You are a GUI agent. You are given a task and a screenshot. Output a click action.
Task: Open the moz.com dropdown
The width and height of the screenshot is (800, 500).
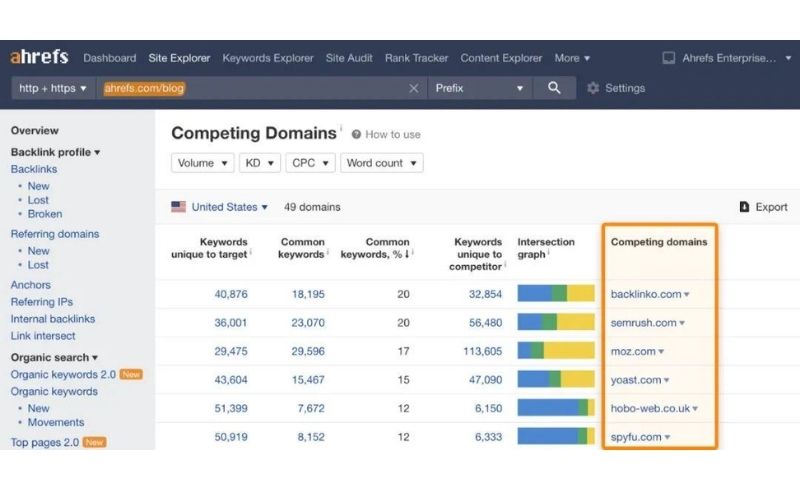pyautogui.click(x=661, y=352)
